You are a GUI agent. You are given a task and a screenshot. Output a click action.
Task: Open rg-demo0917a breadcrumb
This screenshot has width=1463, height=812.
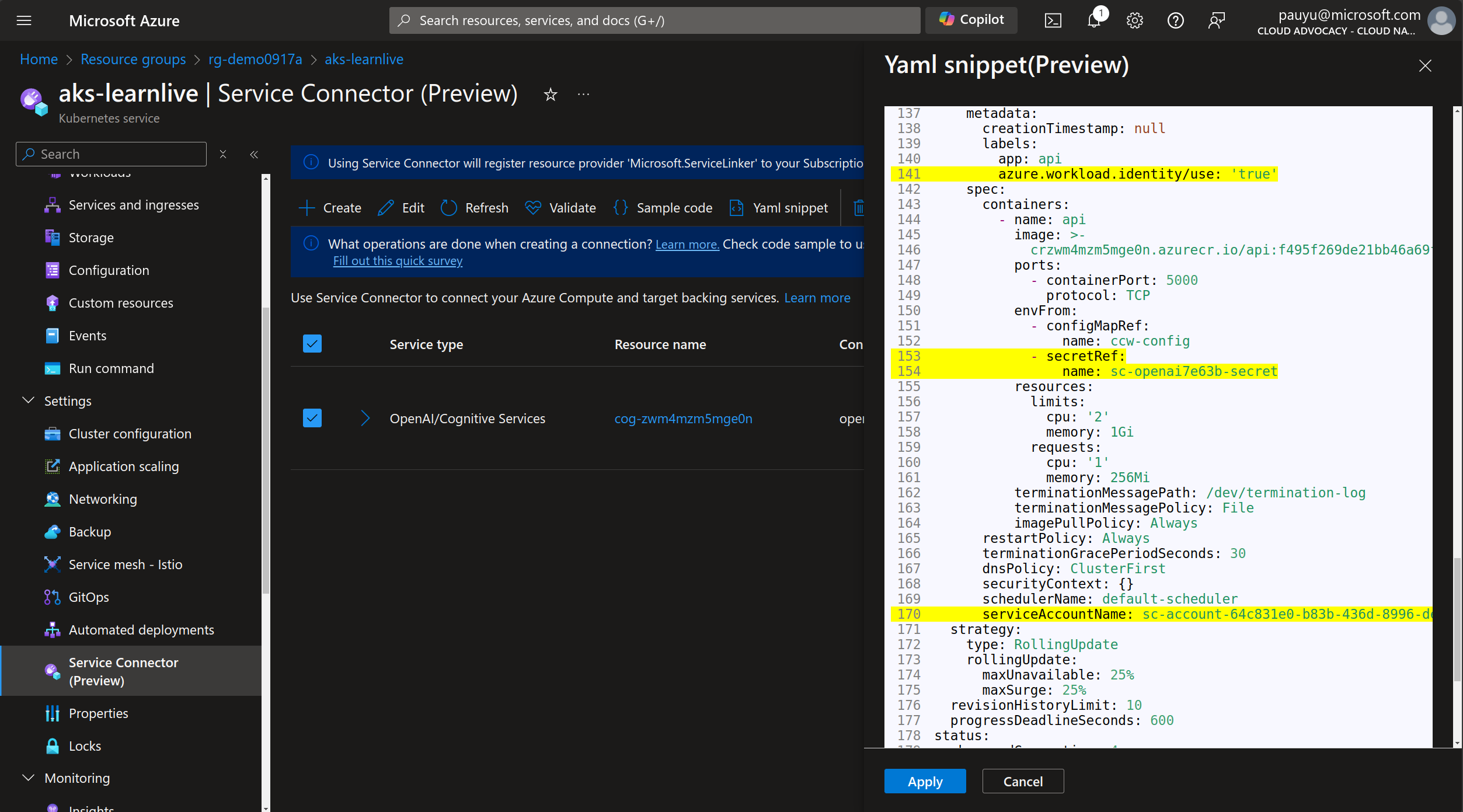255,59
